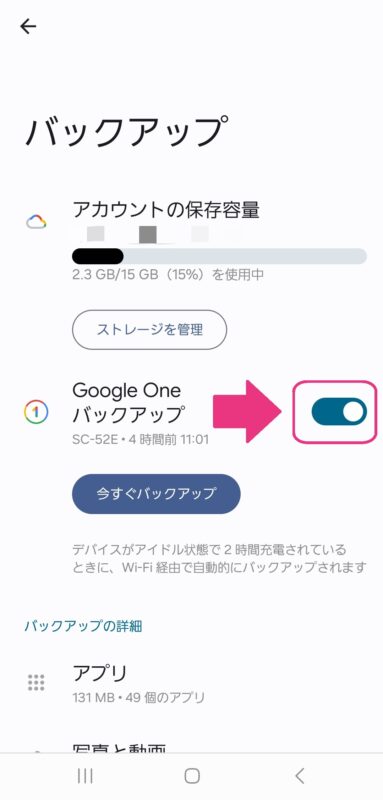The height and width of the screenshot is (800, 383).
Task: Click ストレージを管理 button
Action: coord(149,329)
